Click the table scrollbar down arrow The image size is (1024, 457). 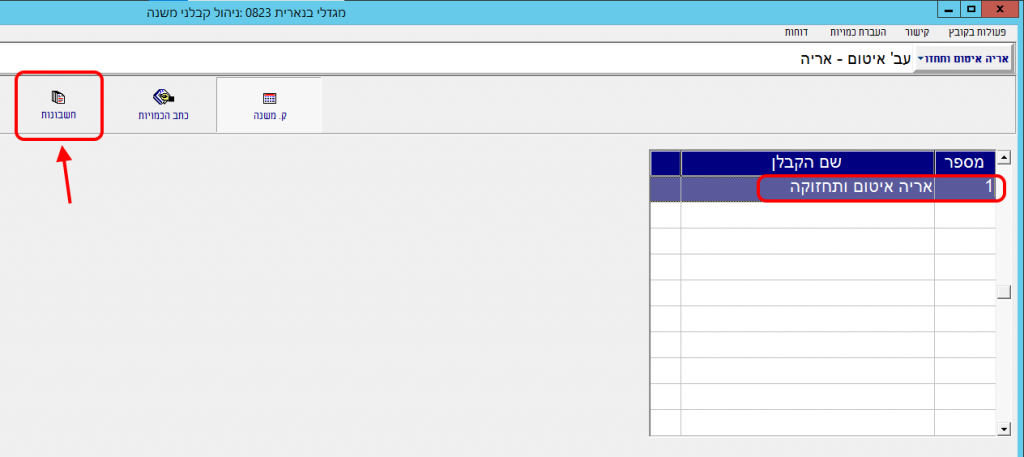click(1005, 428)
